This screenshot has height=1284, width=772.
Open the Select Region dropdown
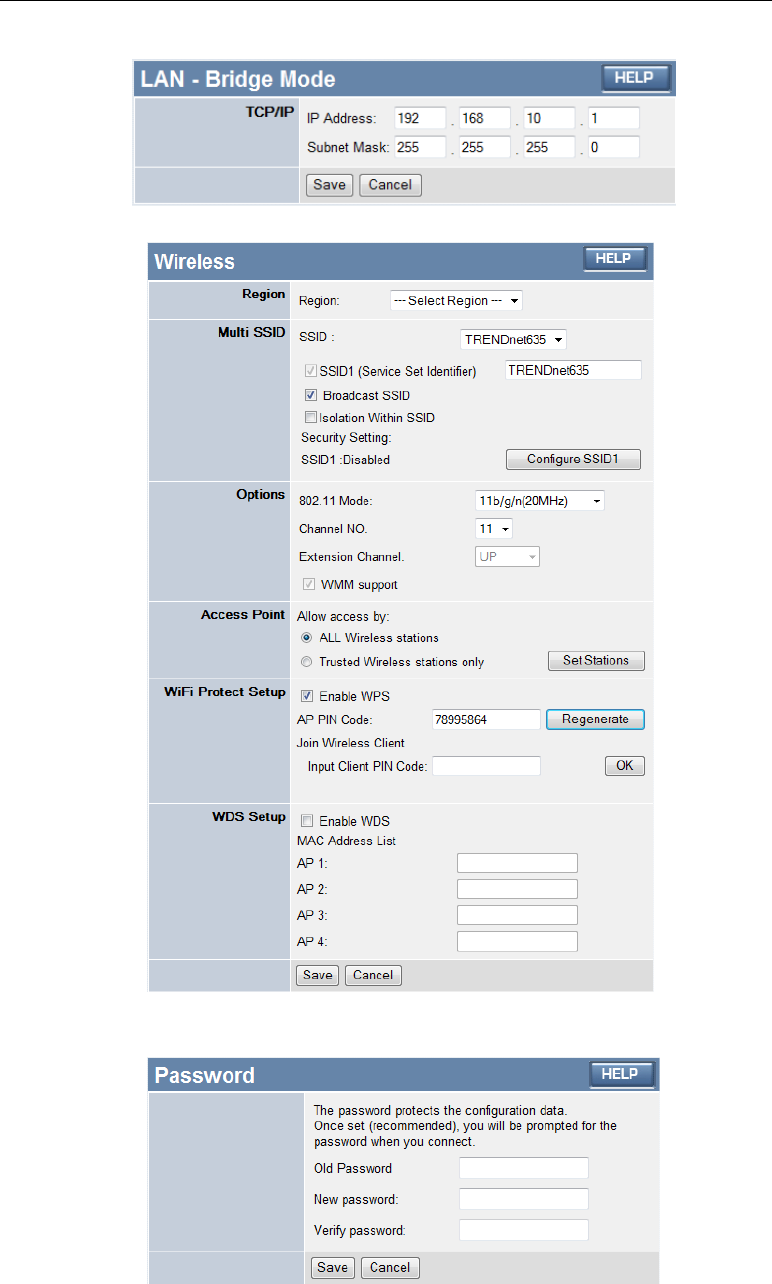pos(456,301)
